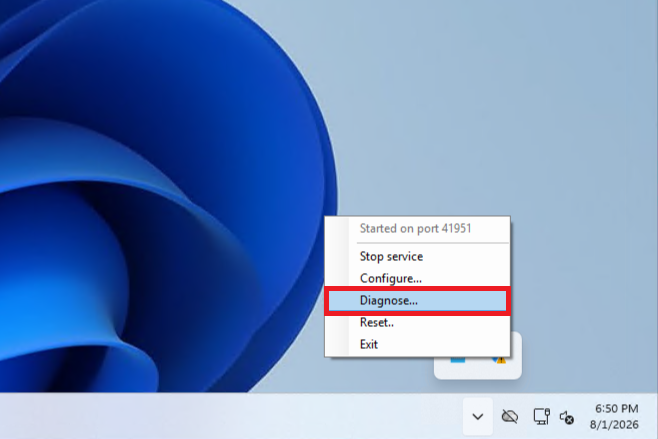Screen dimensions: 658x439
Task: Click Reset.. in the context menu
Action: click(417, 322)
